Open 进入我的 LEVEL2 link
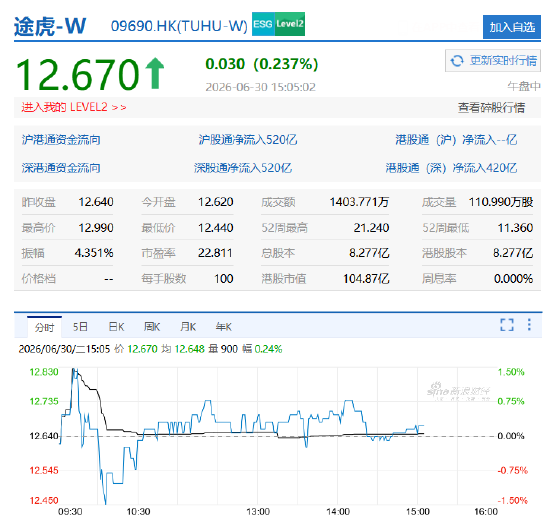Image resolution: width=550 pixels, height=516 pixels. tap(74, 107)
